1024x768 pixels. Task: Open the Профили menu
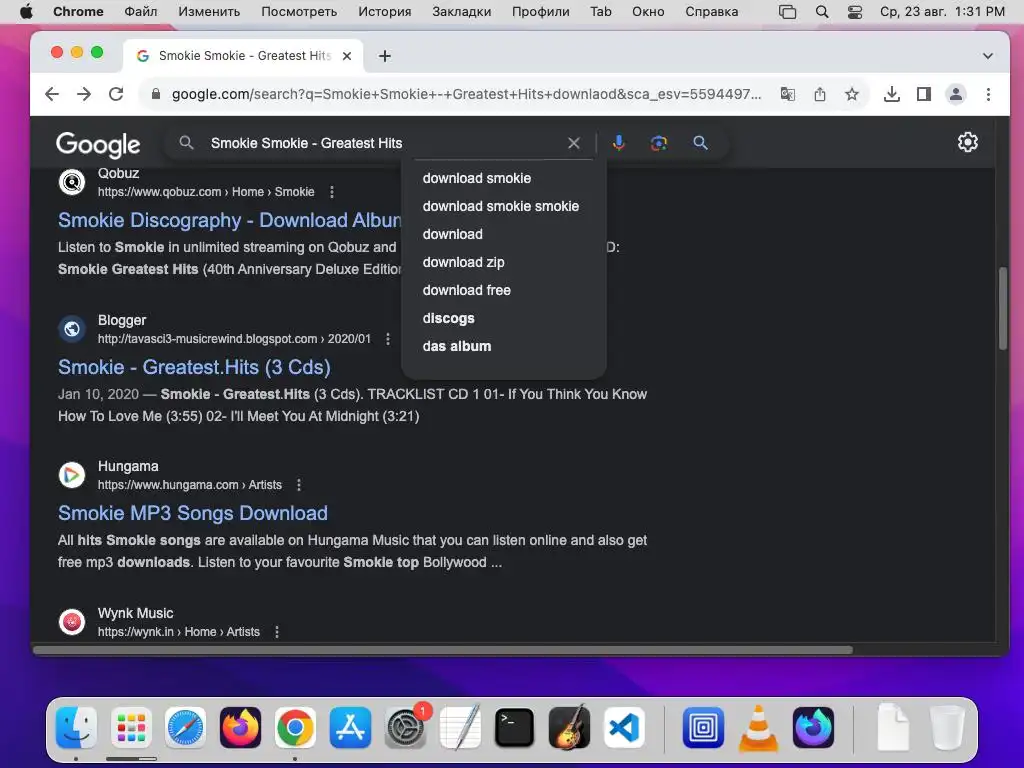tap(540, 12)
